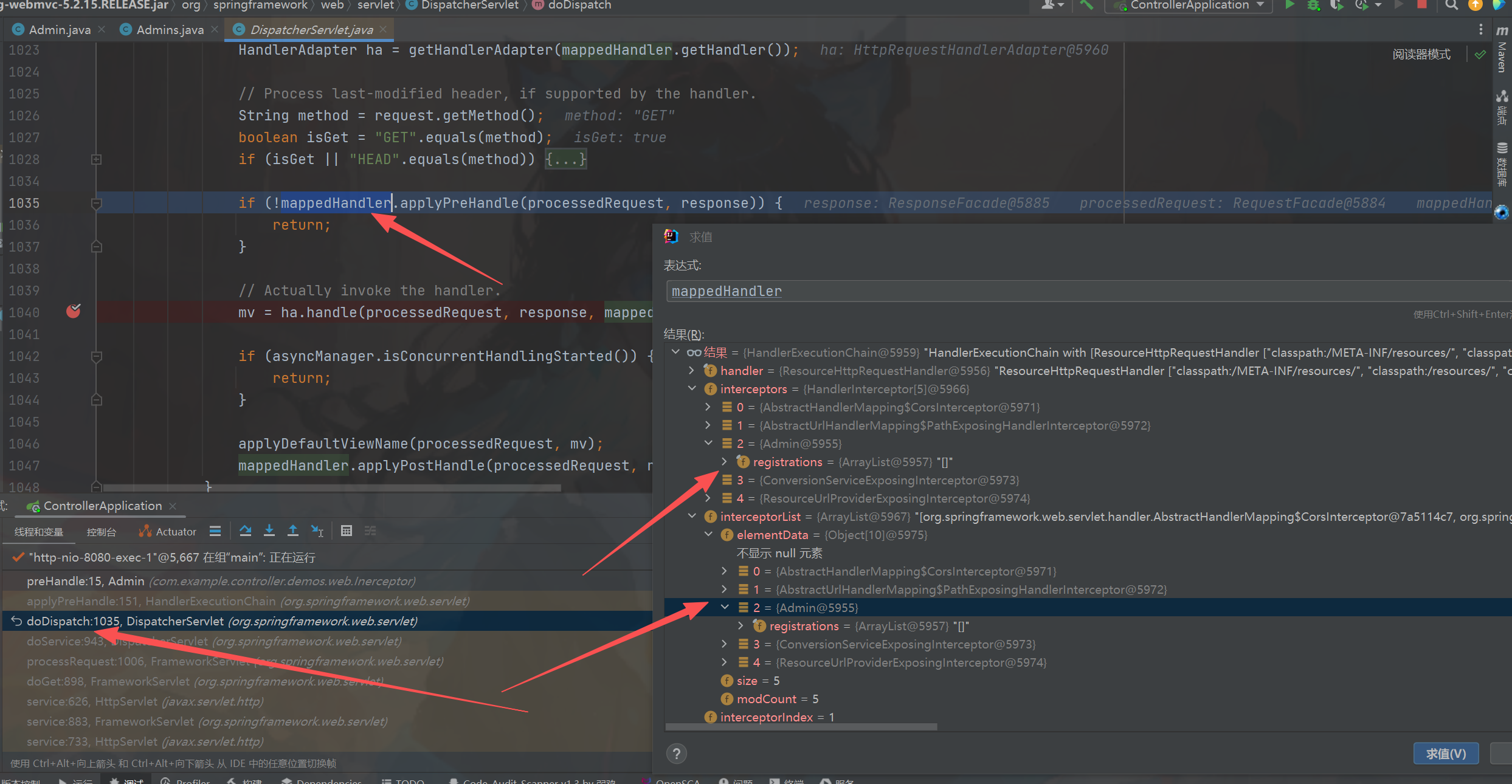Click the green Debug bug icon
1512x784 pixels.
(x=1313, y=5)
